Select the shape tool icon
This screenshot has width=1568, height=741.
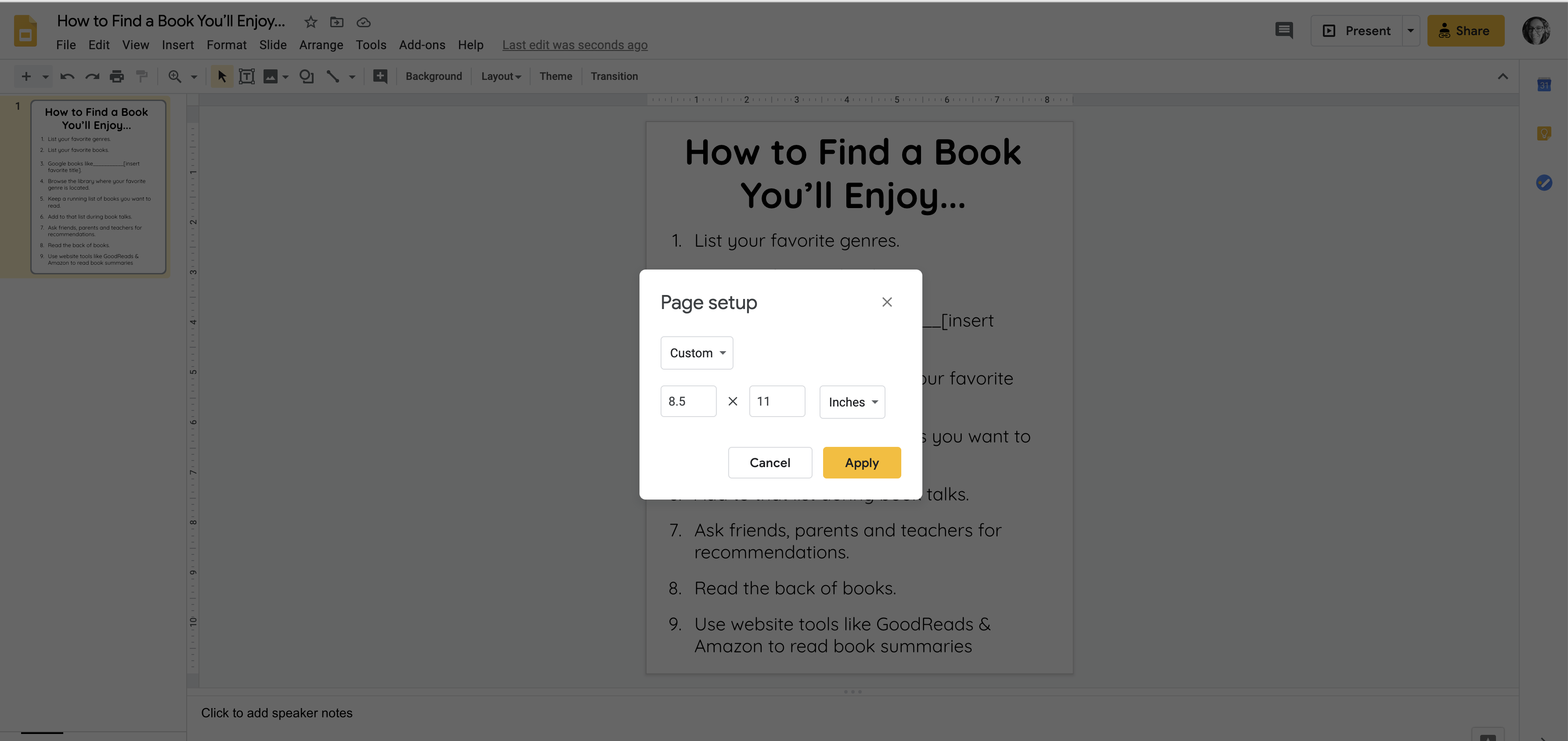click(306, 77)
